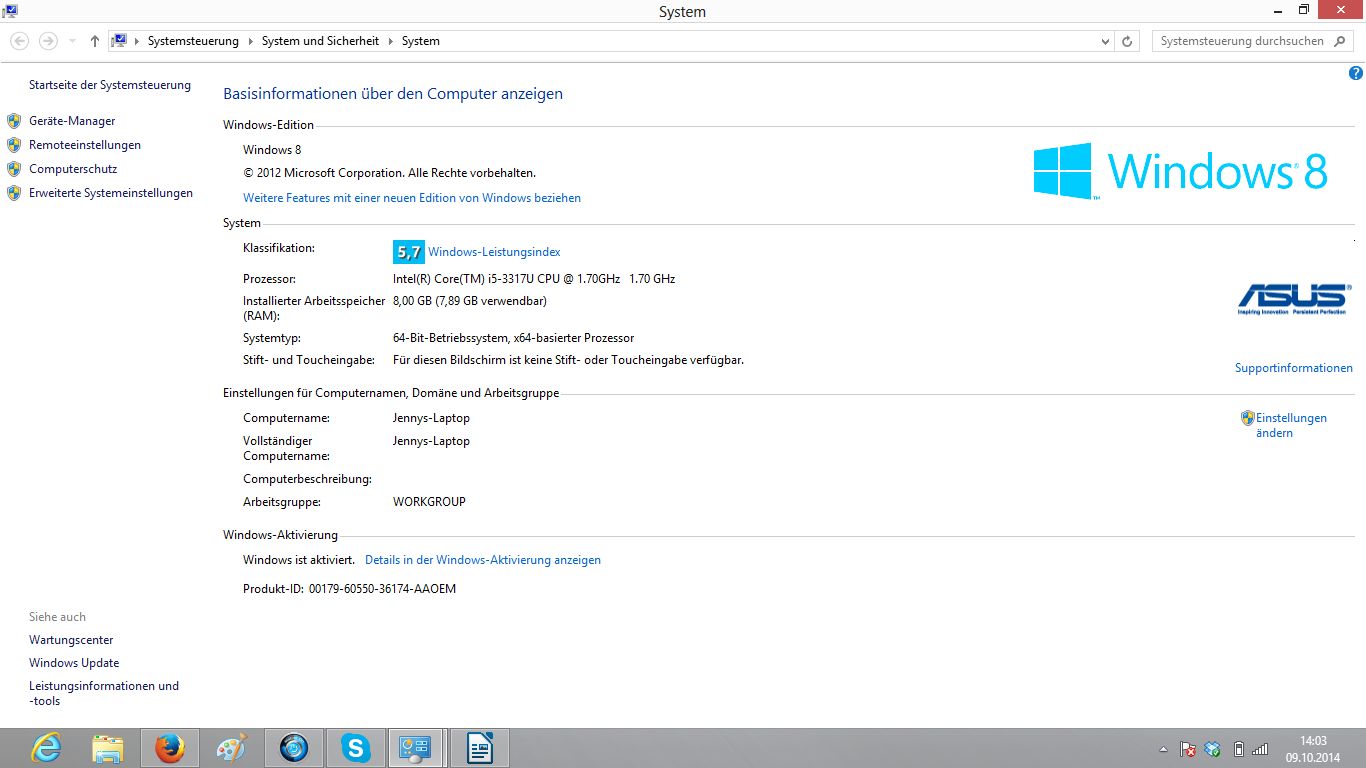Open Leistungsinformationen und -tools link

(104, 693)
